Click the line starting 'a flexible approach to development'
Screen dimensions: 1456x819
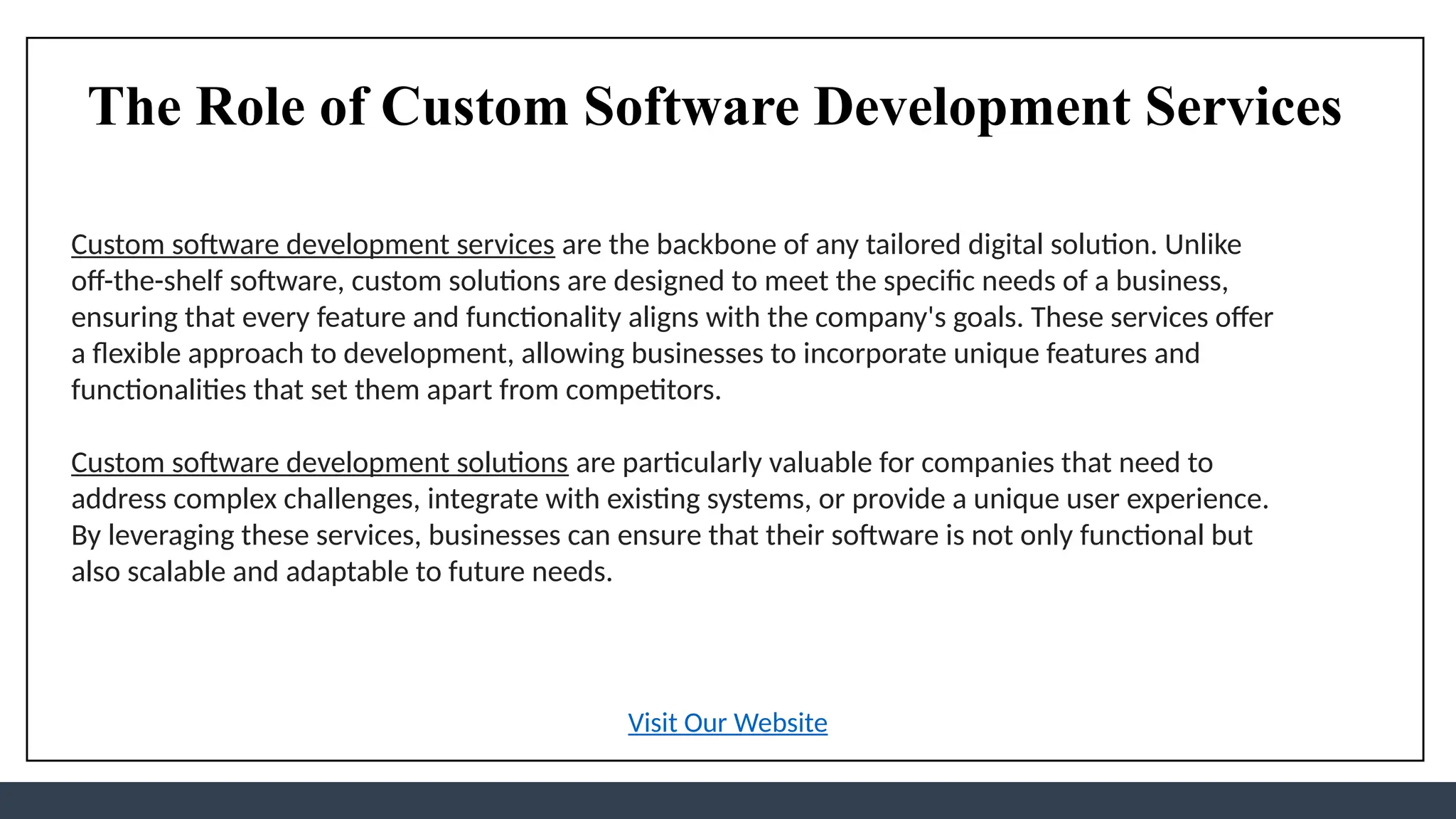coord(636,353)
